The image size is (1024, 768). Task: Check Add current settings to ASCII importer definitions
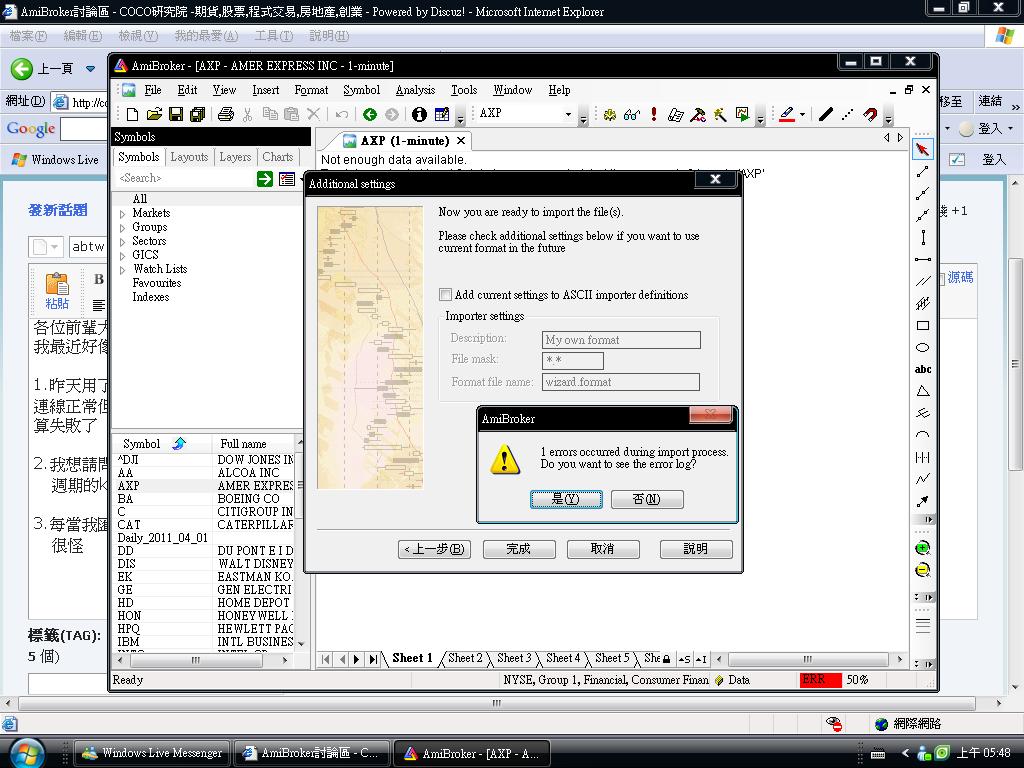pyautogui.click(x=445, y=295)
